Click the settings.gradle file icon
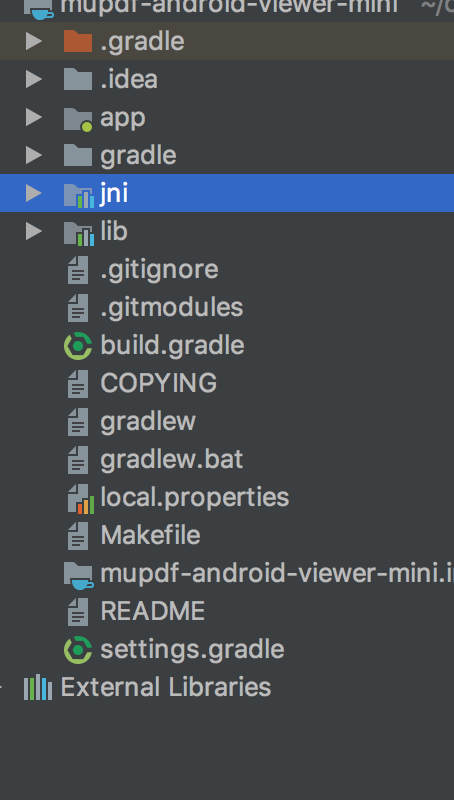Screen dimensions: 454x800 [78, 650]
